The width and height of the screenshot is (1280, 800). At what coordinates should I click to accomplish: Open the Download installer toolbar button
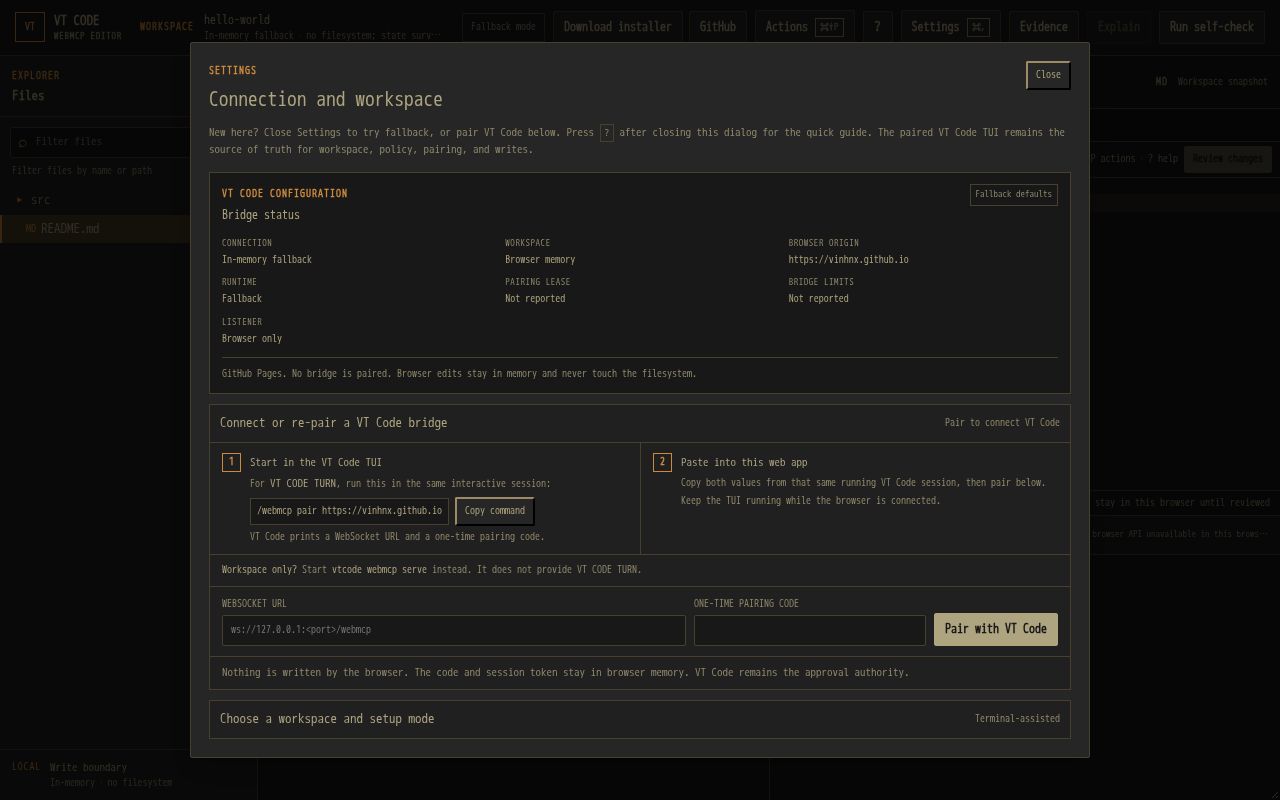[x=618, y=27]
